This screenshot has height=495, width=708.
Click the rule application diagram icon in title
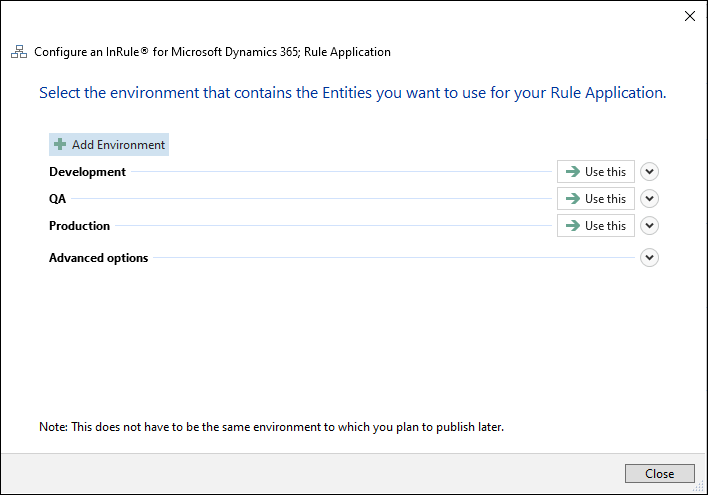19,52
